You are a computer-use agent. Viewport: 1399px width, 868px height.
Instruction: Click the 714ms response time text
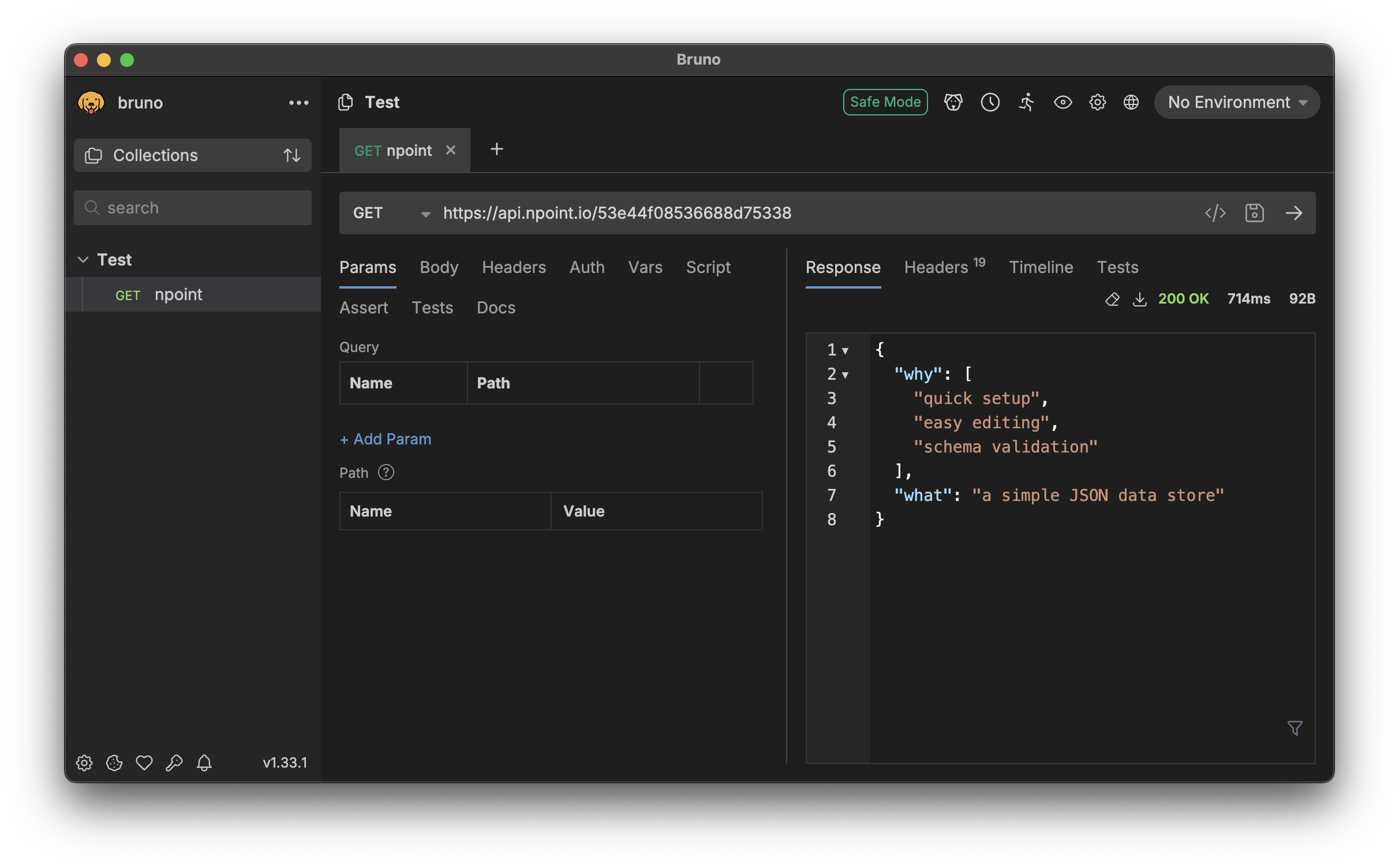coord(1248,298)
